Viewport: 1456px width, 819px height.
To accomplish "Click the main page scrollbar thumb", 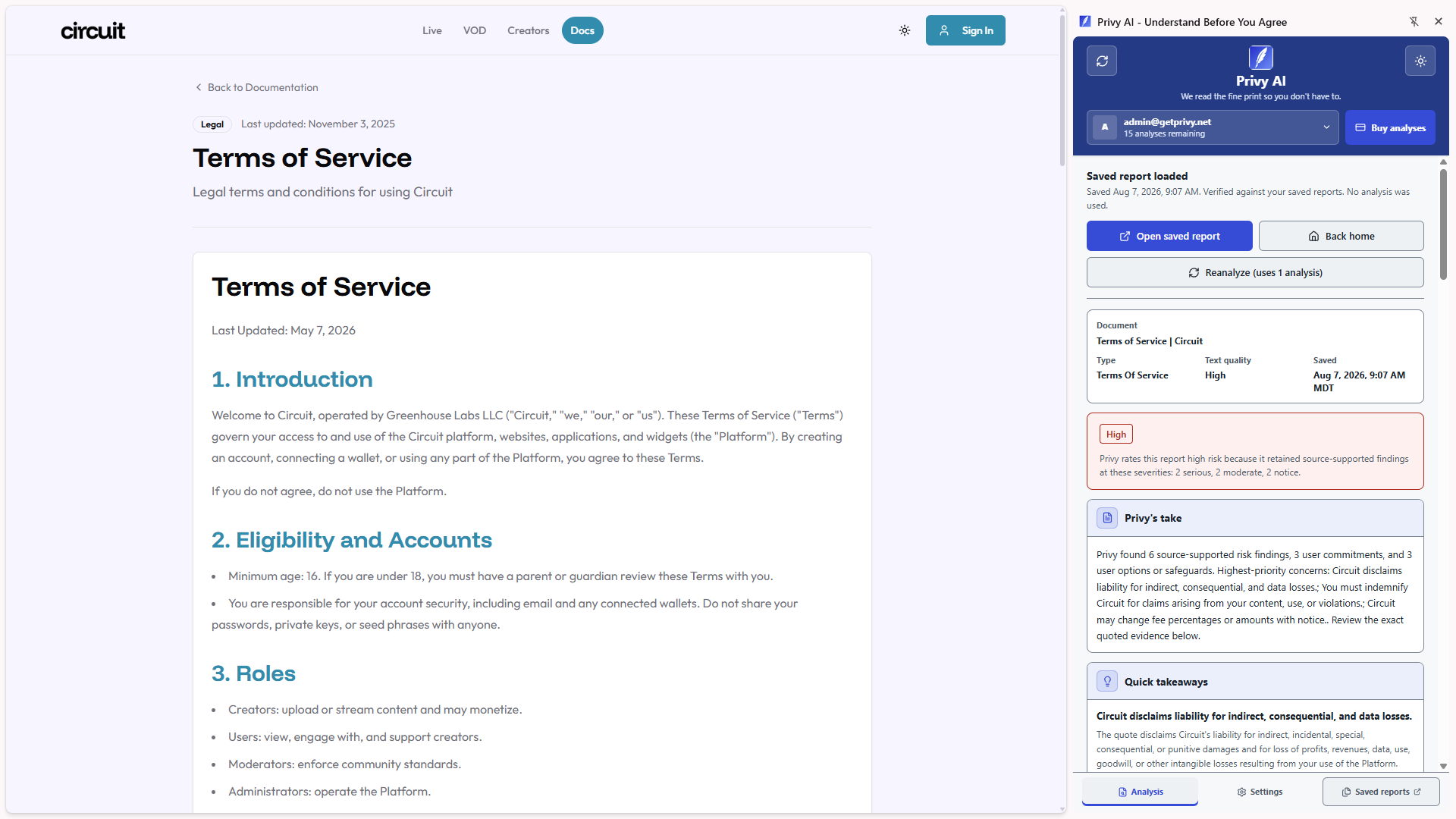I will click(x=1062, y=89).
